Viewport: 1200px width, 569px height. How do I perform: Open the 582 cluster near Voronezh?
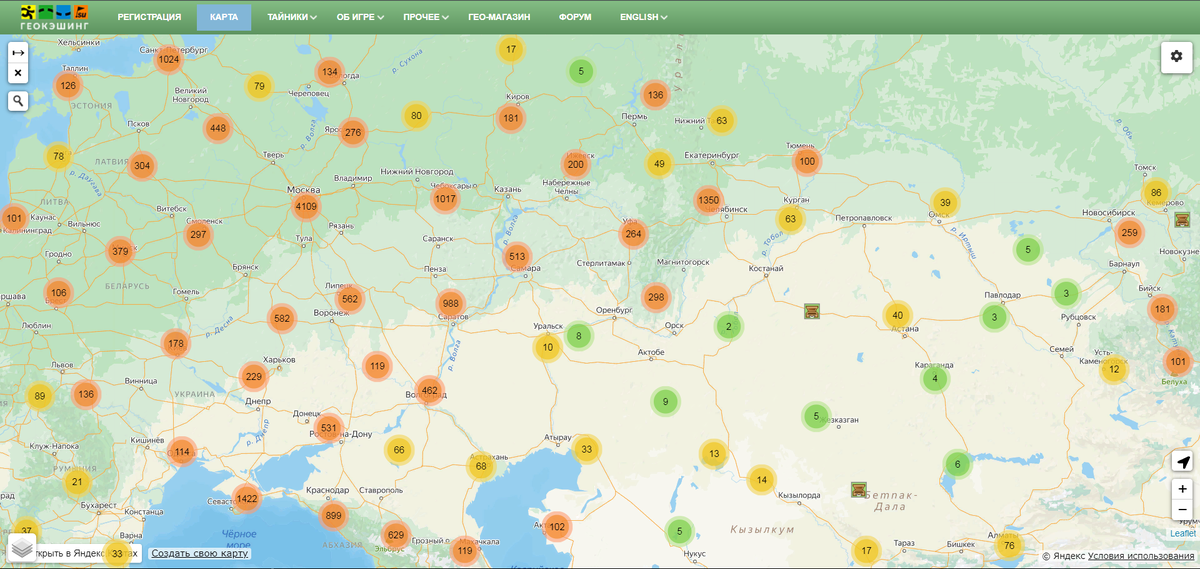[282, 319]
